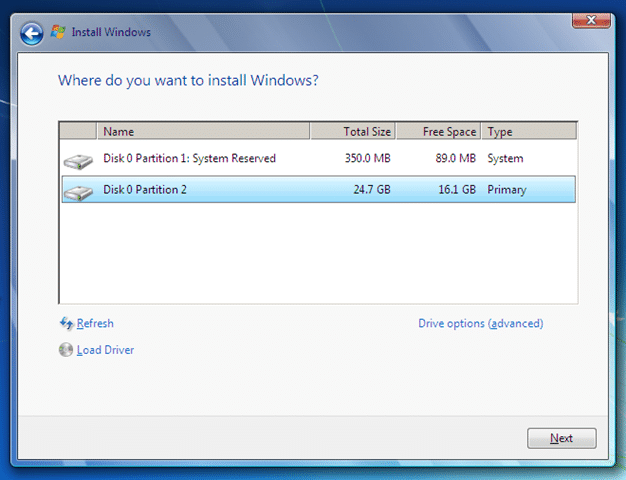Viewport: 626px width, 480px height.
Task: Sort by the Type column header
Action: (x=529, y=131)
